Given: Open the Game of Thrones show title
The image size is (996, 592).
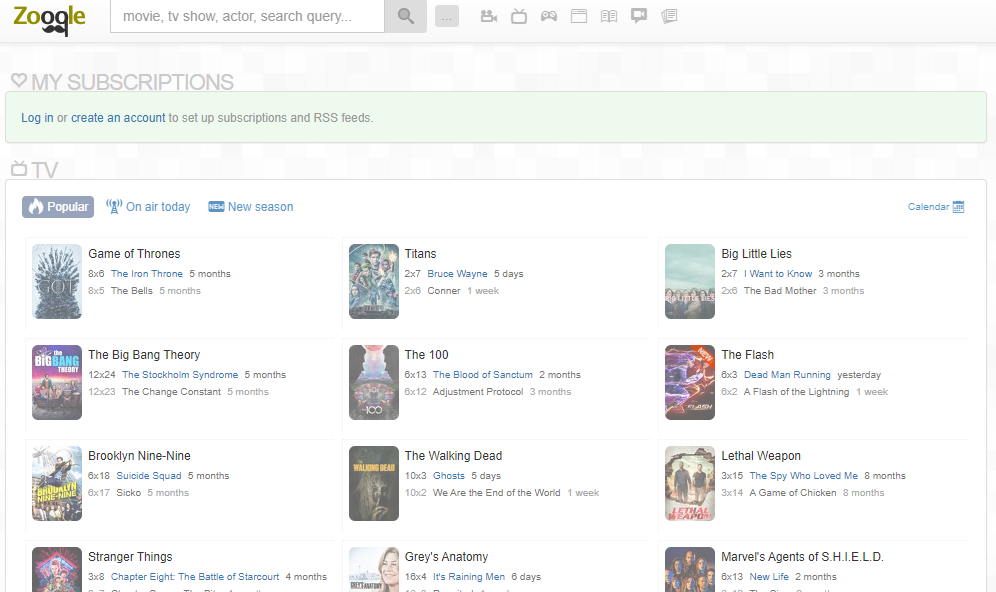Looking at the screenshot, I should pyautogui.click(x=134, y=253).
